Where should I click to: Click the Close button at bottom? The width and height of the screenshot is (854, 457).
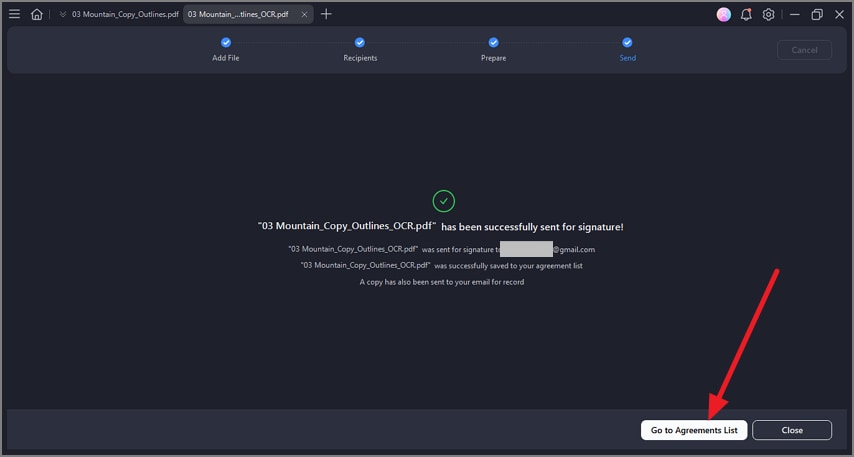coord(792,430)
